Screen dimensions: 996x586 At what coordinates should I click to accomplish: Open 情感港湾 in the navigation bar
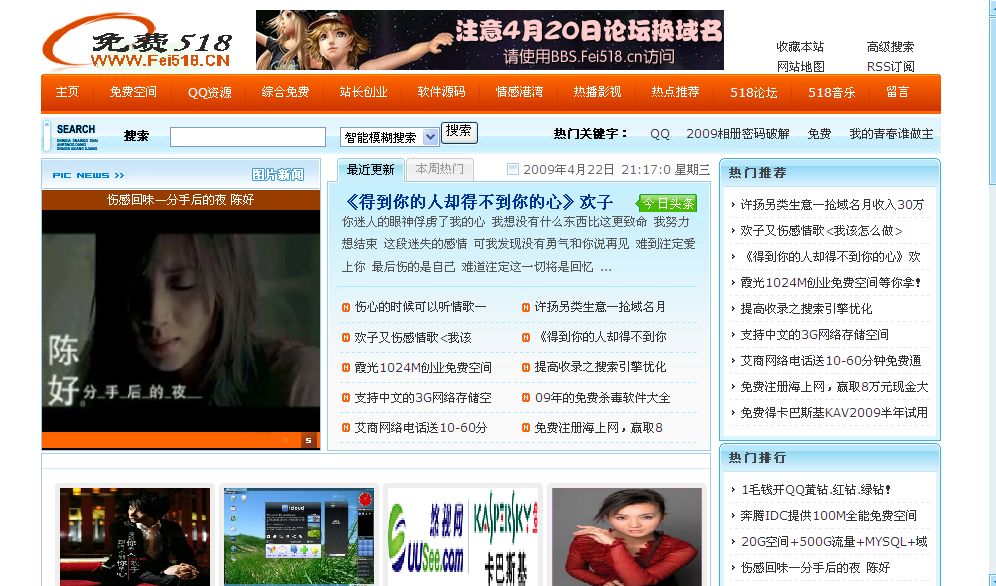(520, 92)
